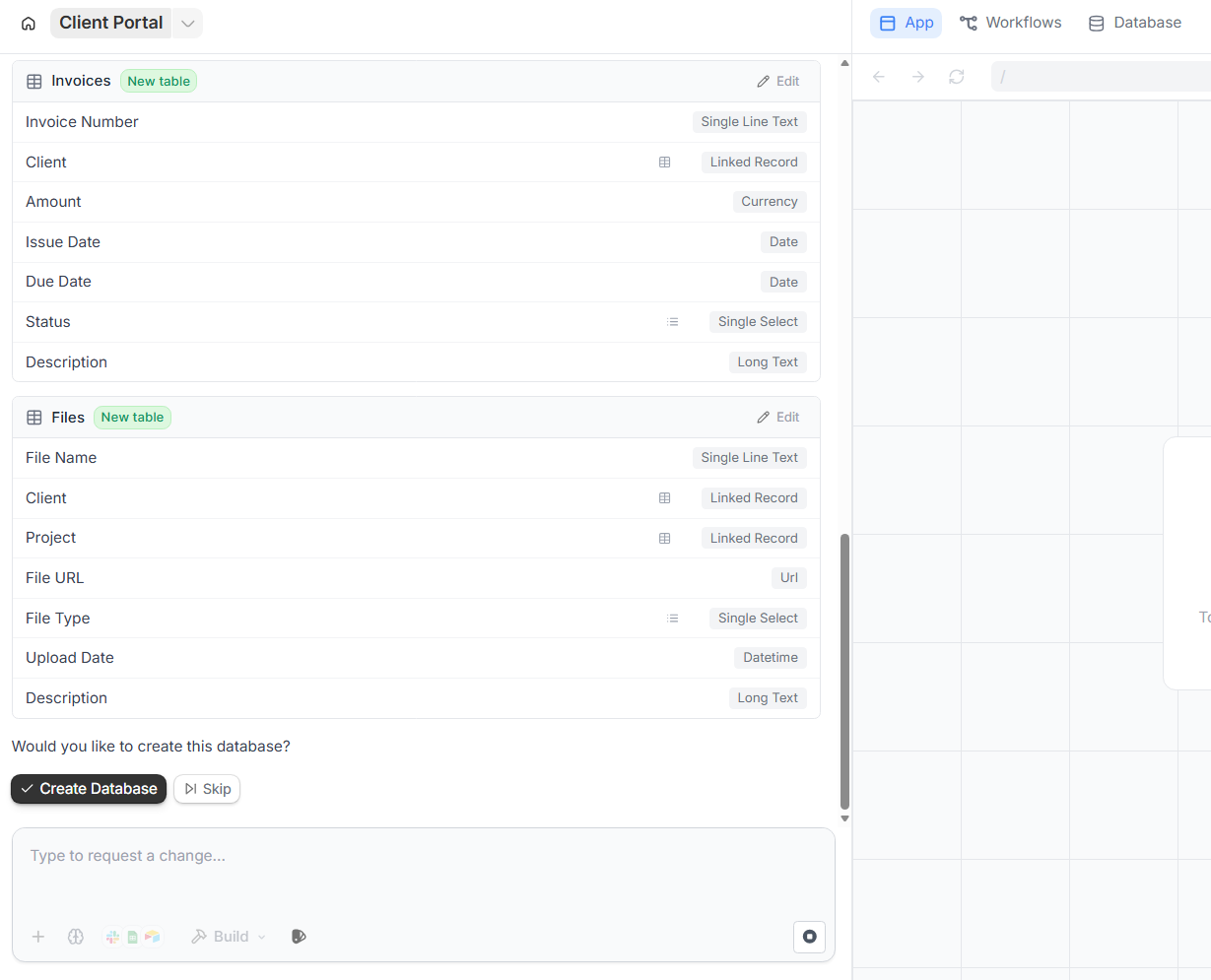The width and height of the screenshot is (1211, 980).
Task: Click Long Text badge in Files Description row
Action: tap(768, 698)
